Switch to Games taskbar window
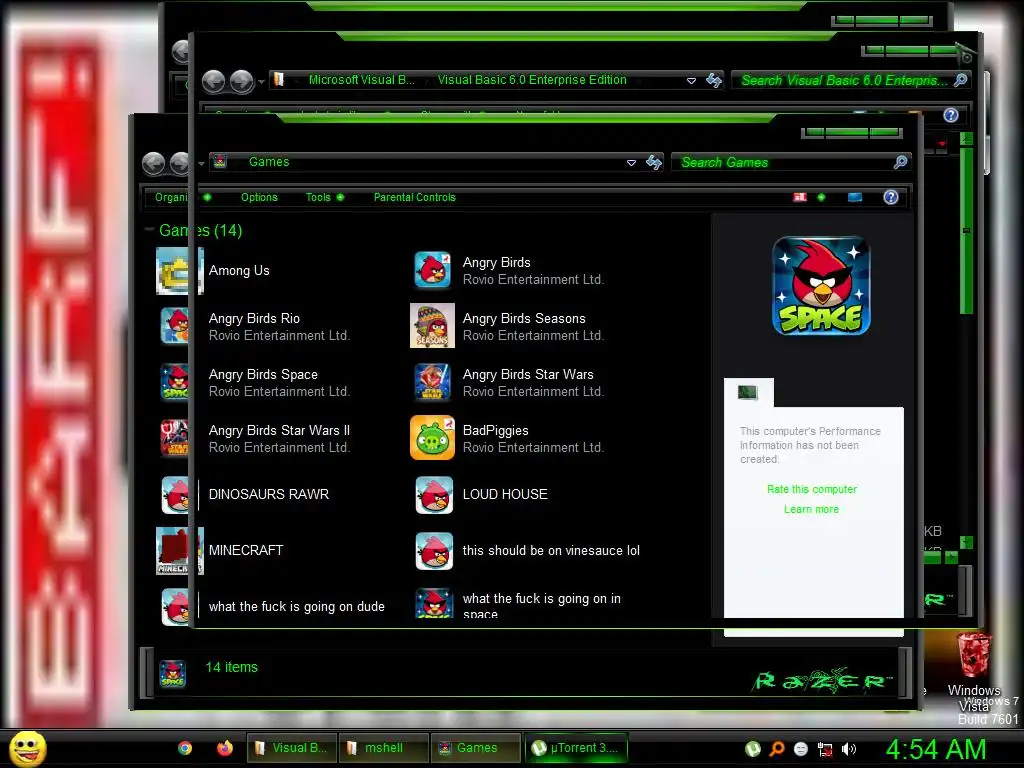The height and width of the screenshot is (768, 1024). [476, 748]
